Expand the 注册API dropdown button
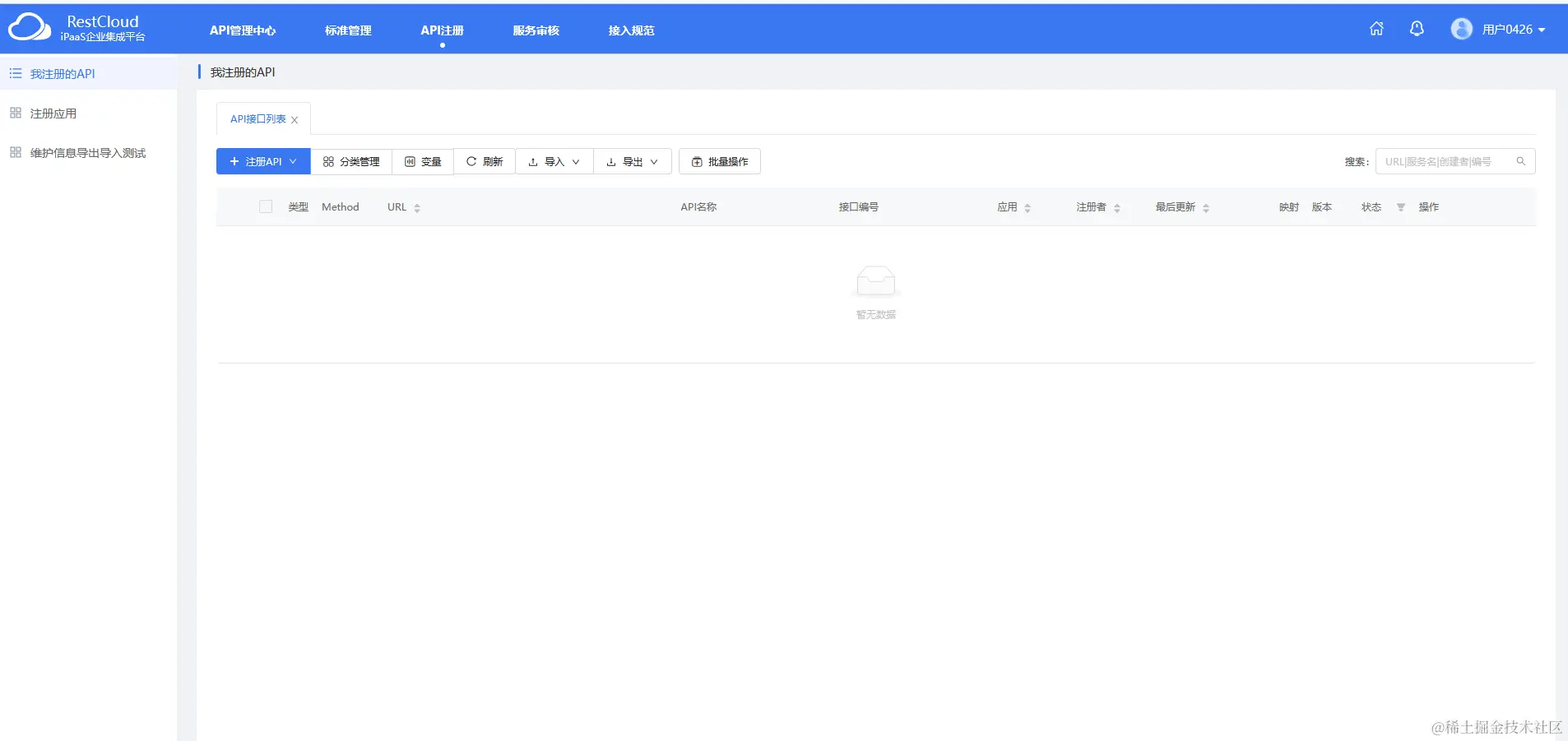 tap(263, 161)
